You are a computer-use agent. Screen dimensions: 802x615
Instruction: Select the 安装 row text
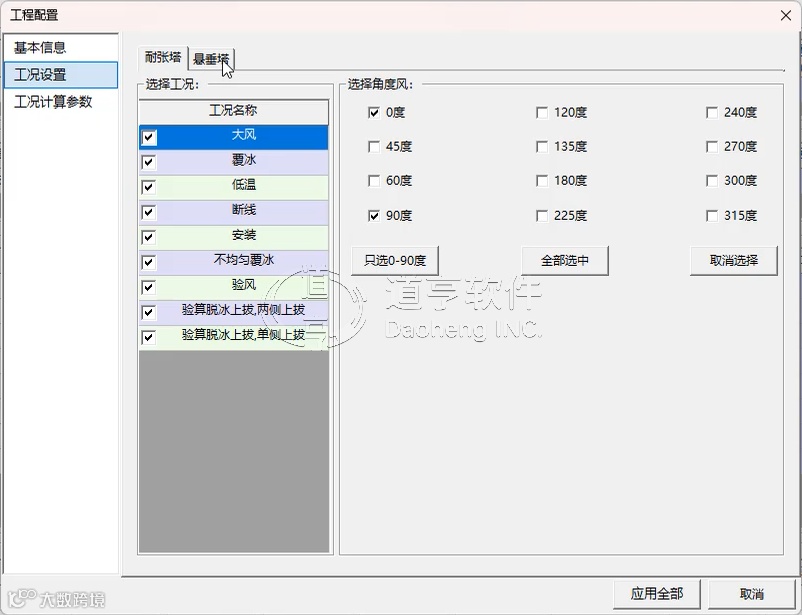click(x=243, y=235)
